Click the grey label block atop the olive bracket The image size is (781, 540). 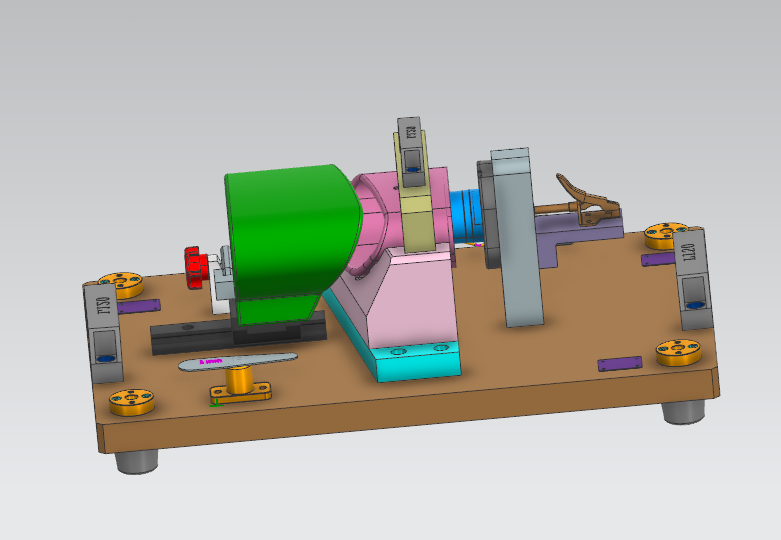click(x=411, y=152)
